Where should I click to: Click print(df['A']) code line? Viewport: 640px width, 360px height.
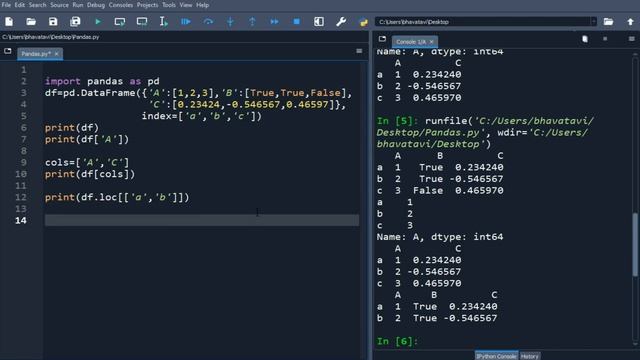87,139
